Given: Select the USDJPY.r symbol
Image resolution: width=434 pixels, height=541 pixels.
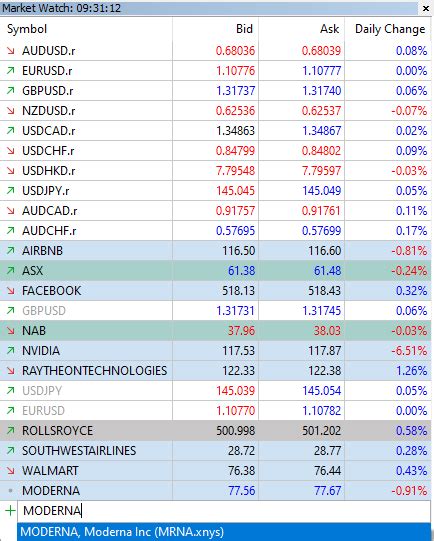Looking at the screenshot, I should point(46,191).
